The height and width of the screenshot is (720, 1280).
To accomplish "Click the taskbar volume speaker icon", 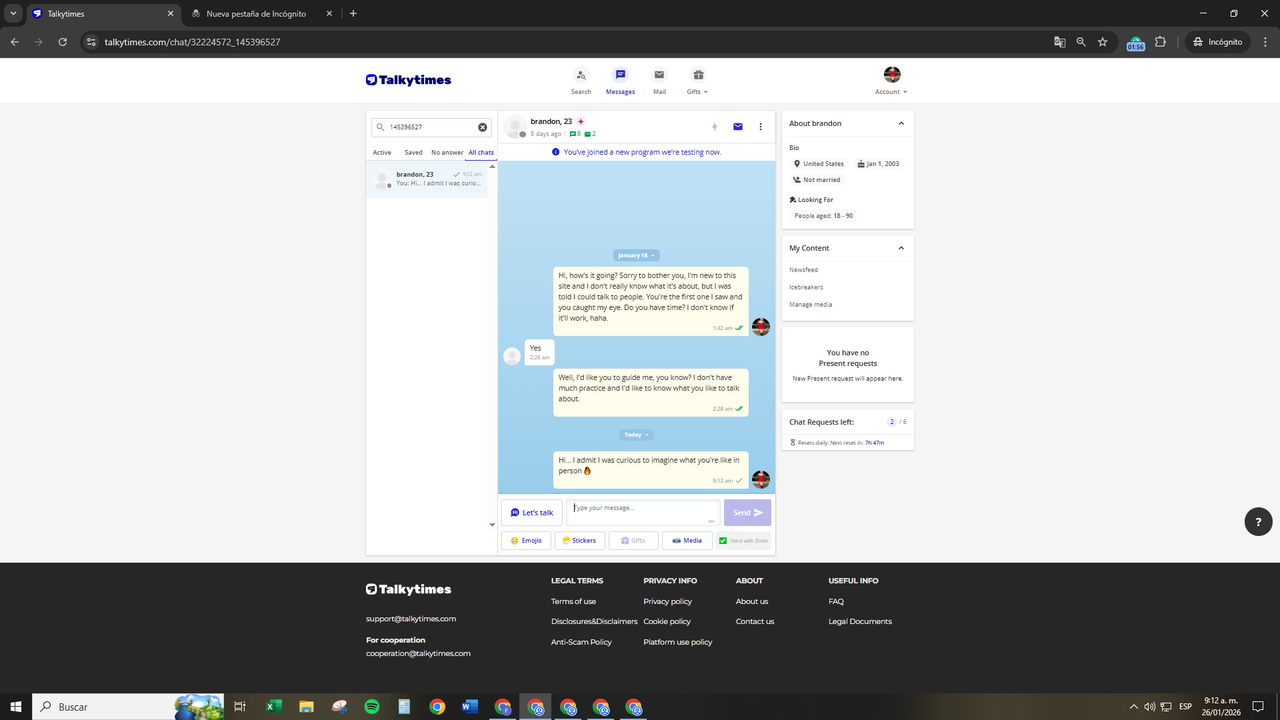I will 1149,707.
